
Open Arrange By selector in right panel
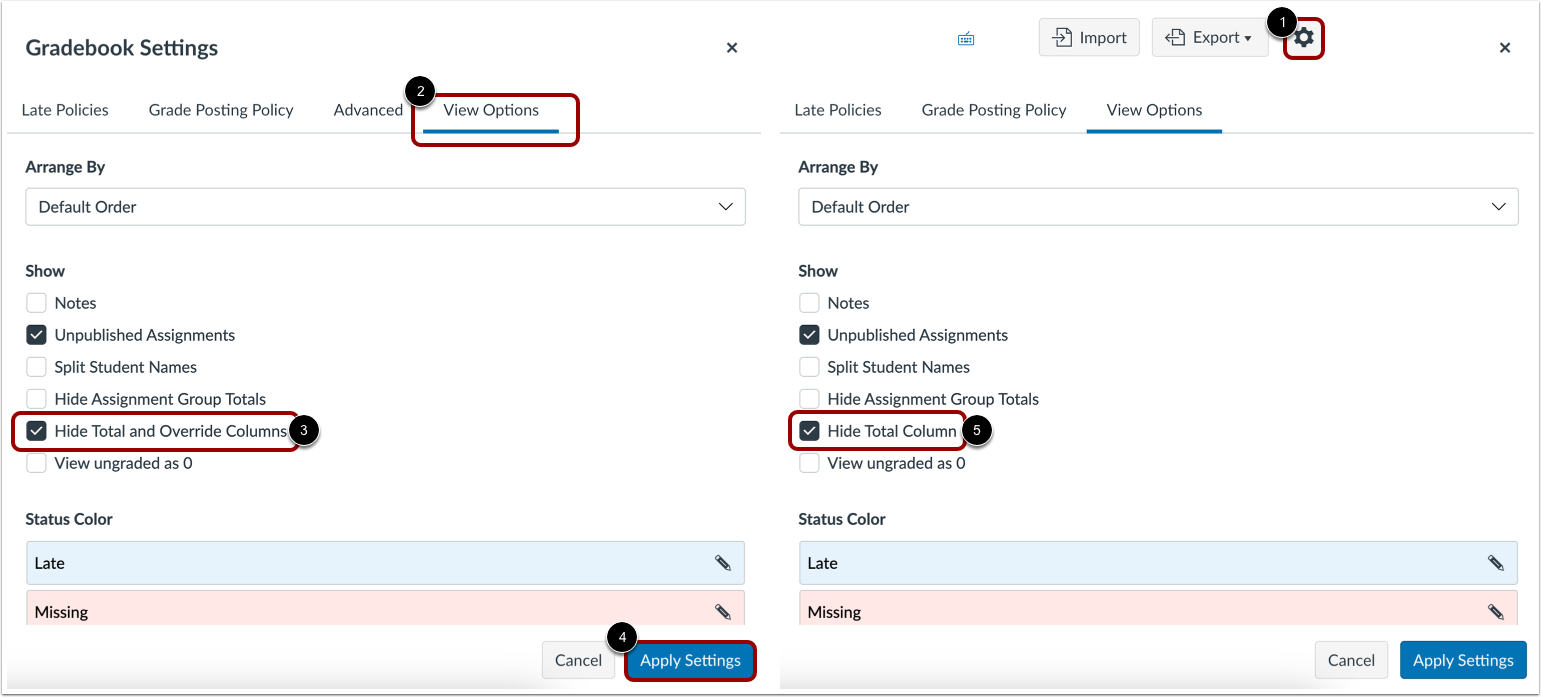[x=1158, y=206]
